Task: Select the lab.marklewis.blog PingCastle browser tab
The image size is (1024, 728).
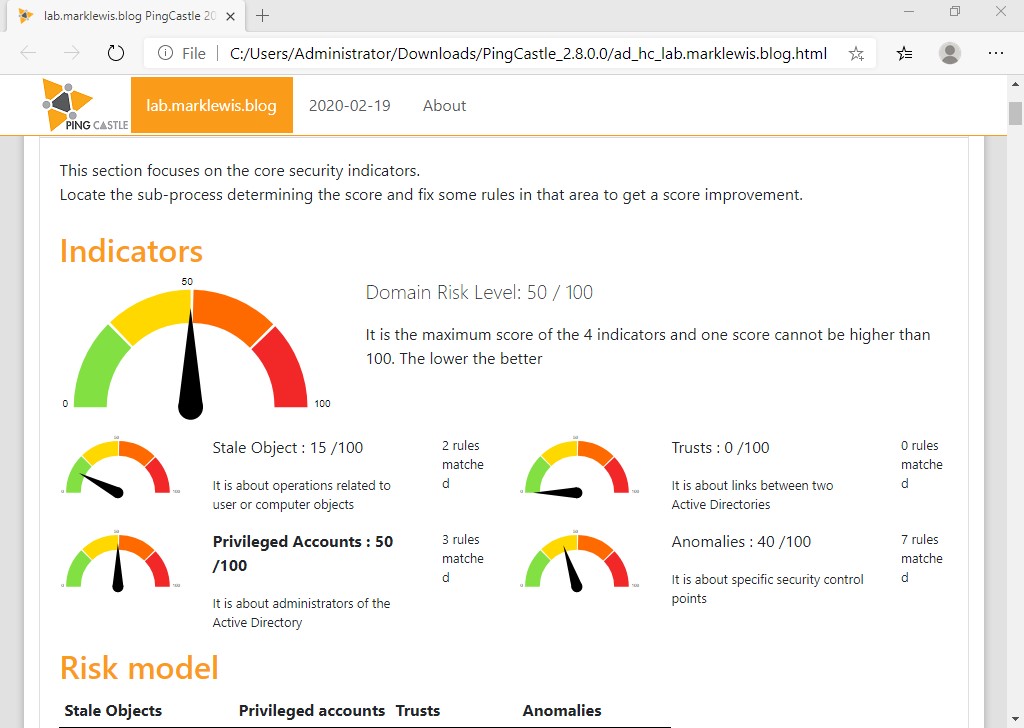Action: 124,16
